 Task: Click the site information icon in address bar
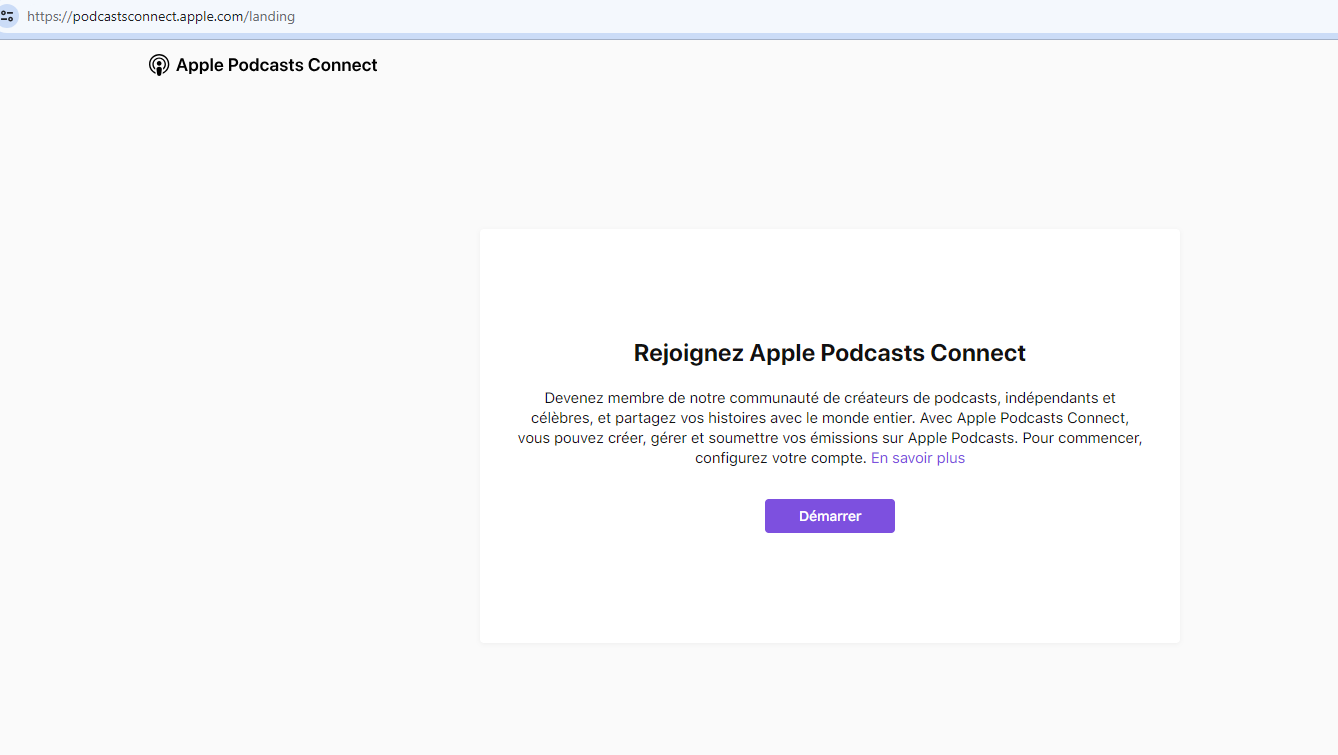click(x=8, y=16)
